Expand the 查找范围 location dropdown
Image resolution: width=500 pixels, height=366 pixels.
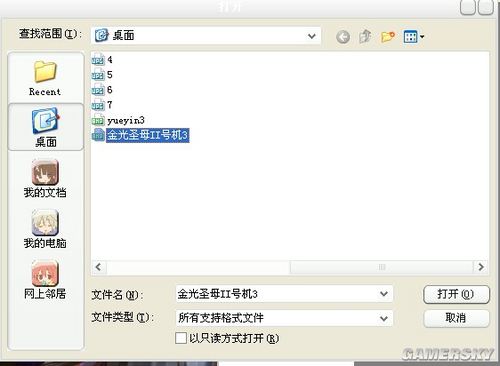pyautogui.click(x=312, y=36)
